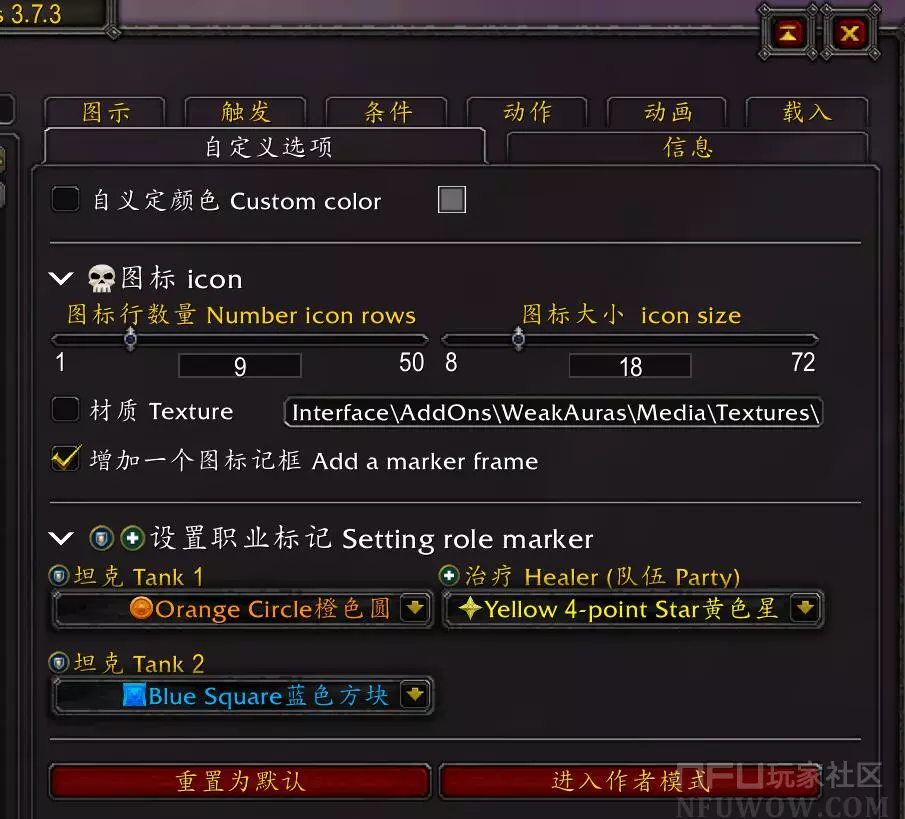Click the shield tank icon in role marker header
The image size is (905, 819).
click(x=102, y=538)
